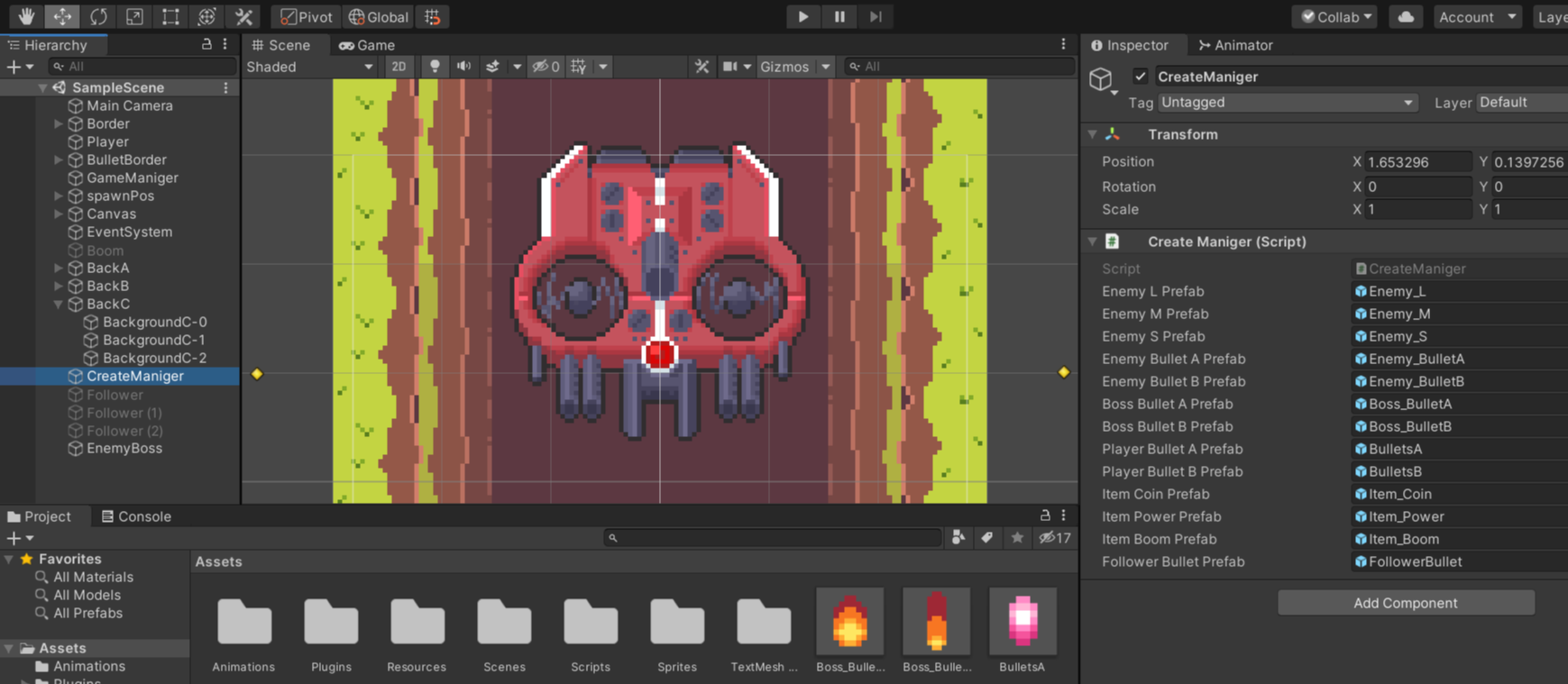Click the Play button
Viewport: 1568px width, 684px height.
coord(802,16)
